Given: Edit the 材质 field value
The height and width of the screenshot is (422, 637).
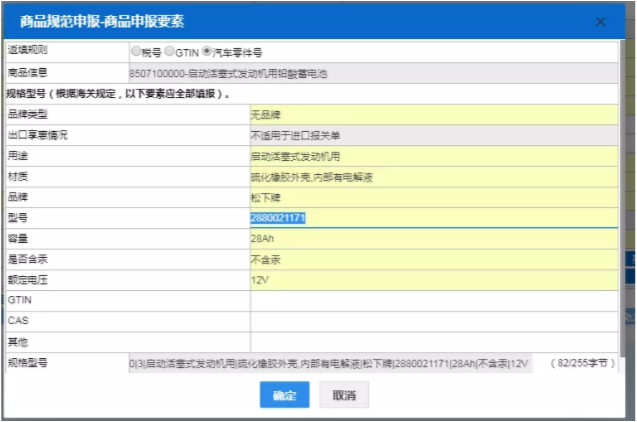Looking at the screenshot, I should pyautogui.click(x=432, y=177).
